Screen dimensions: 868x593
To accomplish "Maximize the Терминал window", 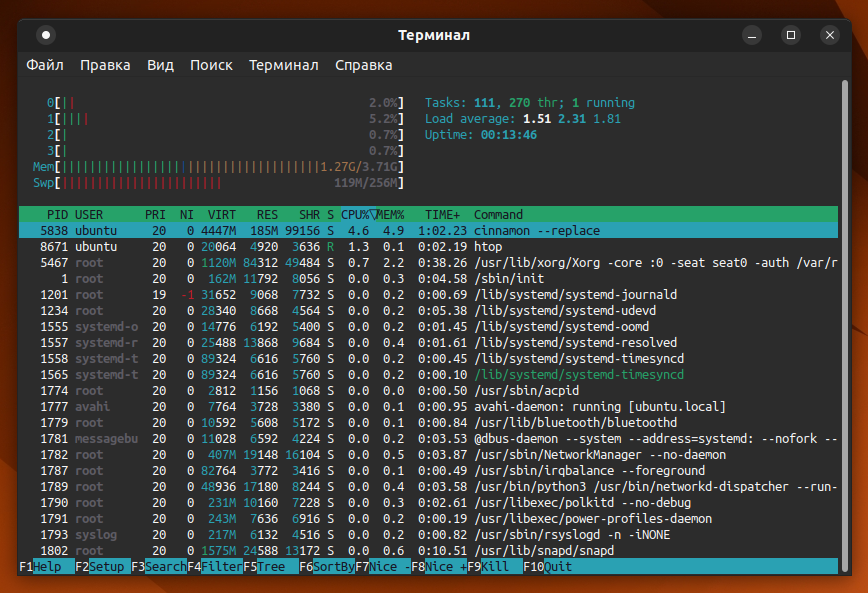I will 790,35.
